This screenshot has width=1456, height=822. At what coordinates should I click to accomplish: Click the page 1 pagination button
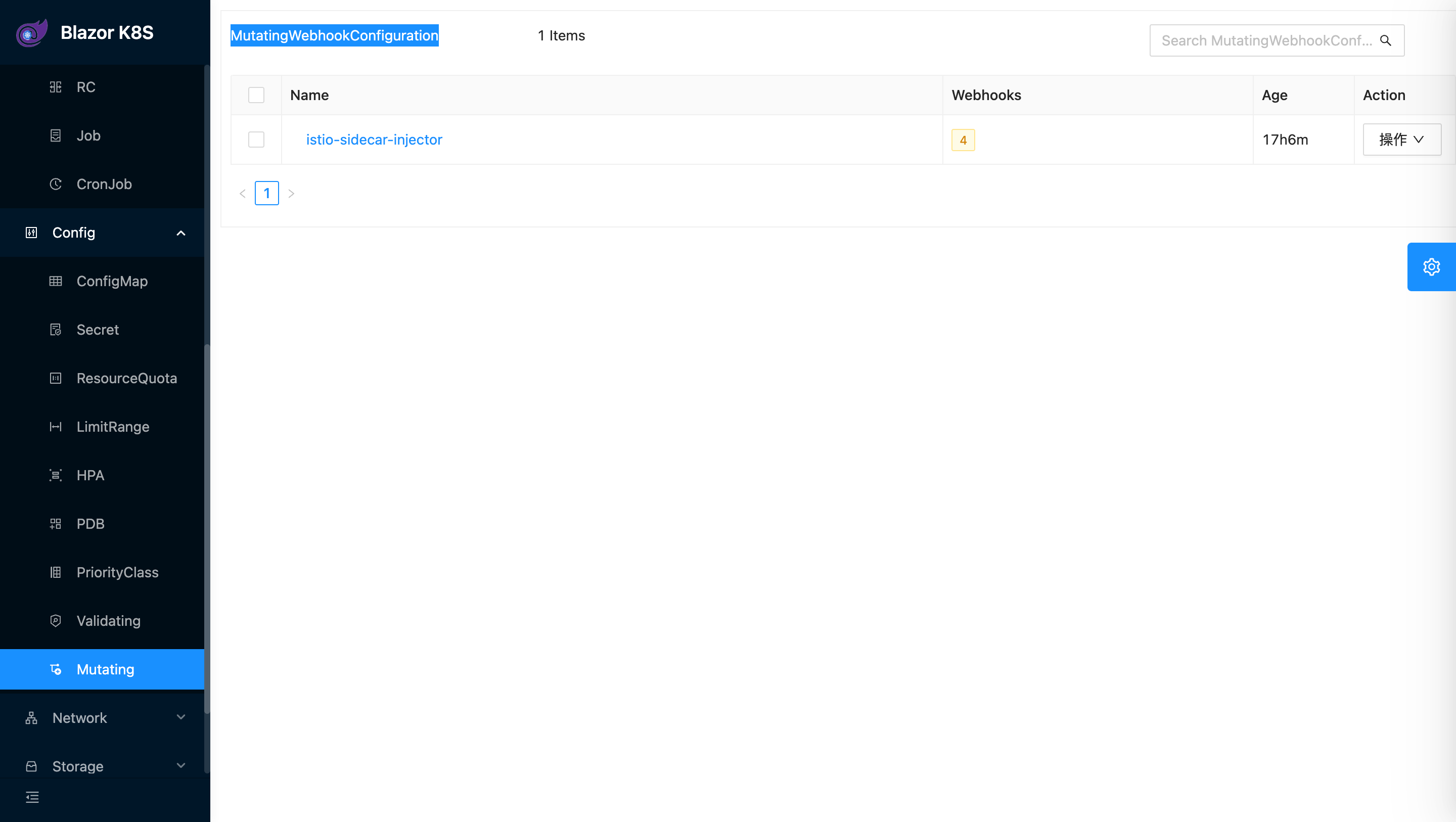point(266,193)
